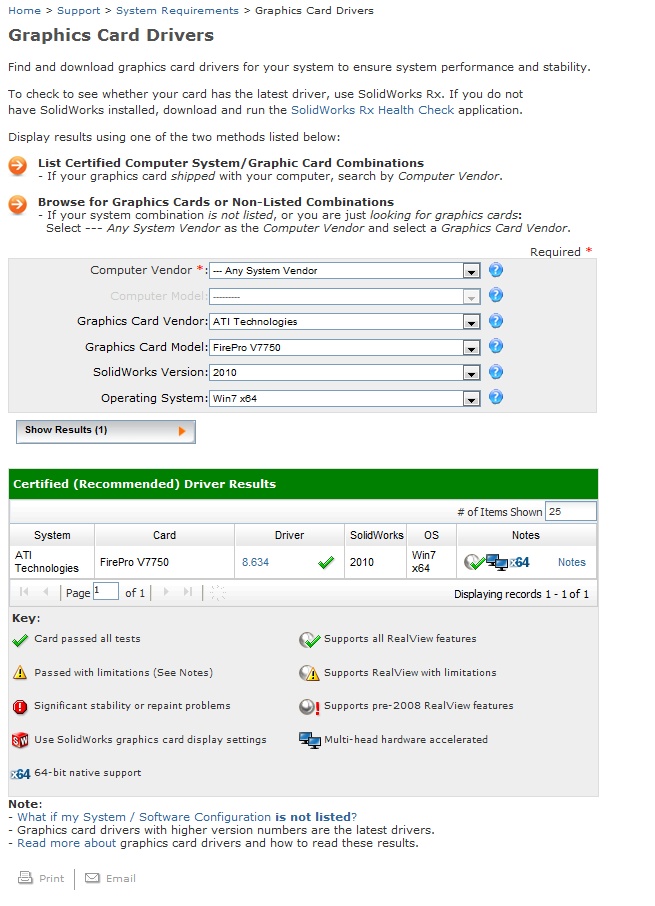
Task: Click orange arrow for List Certified Combinations
Action: (18, 166)
